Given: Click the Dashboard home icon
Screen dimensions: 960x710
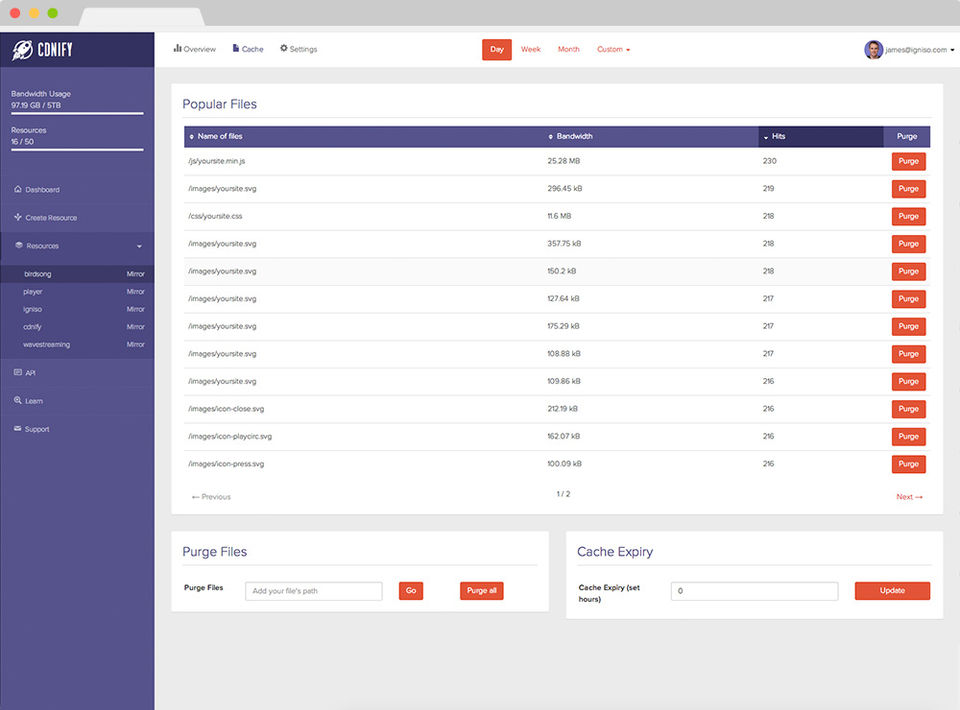Looking at the screenshot, I should click(x=18, y=189).
